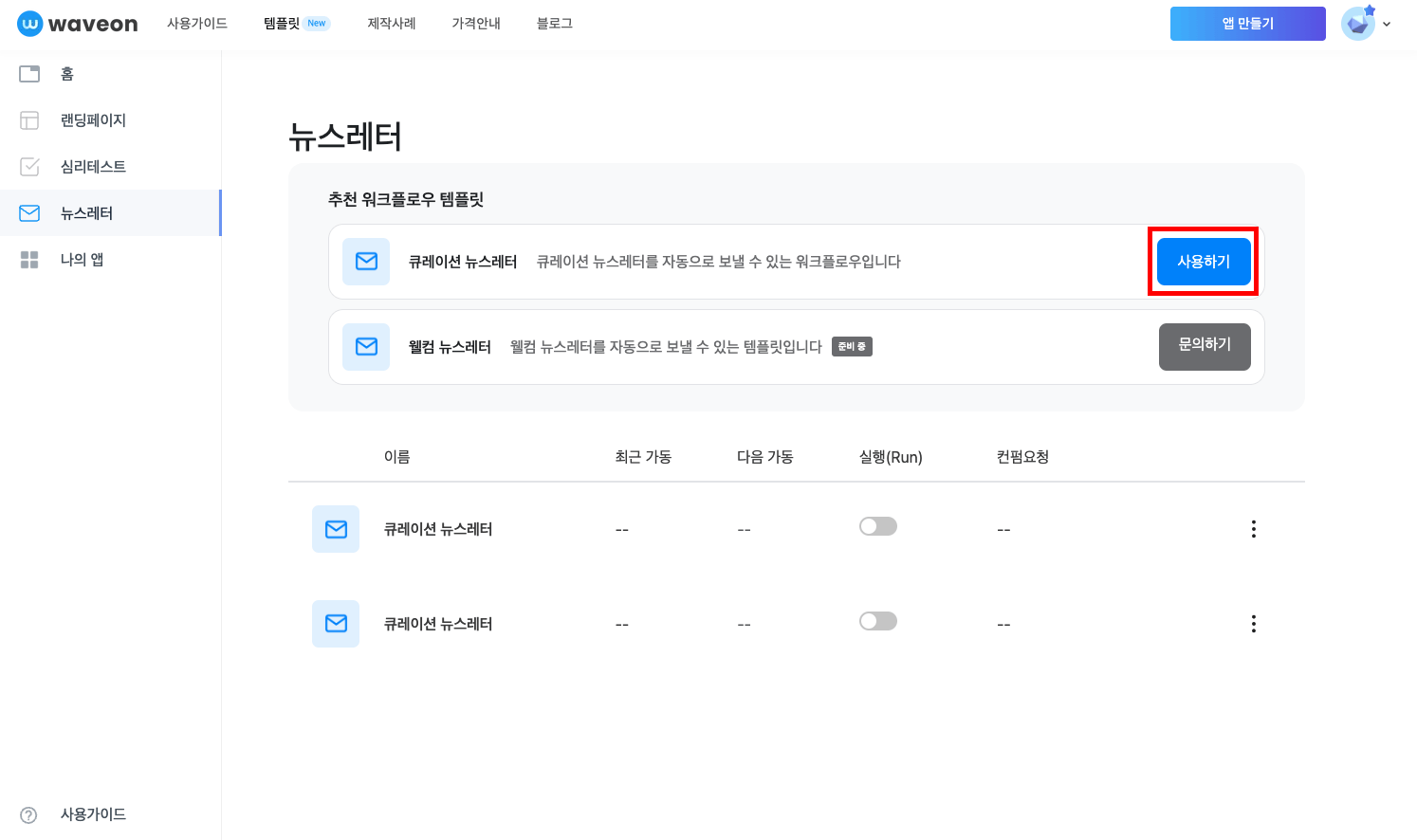Click the 사용하기 button
The width and height of the screenshot is (1417, 840).
[x=1203, y=262]
